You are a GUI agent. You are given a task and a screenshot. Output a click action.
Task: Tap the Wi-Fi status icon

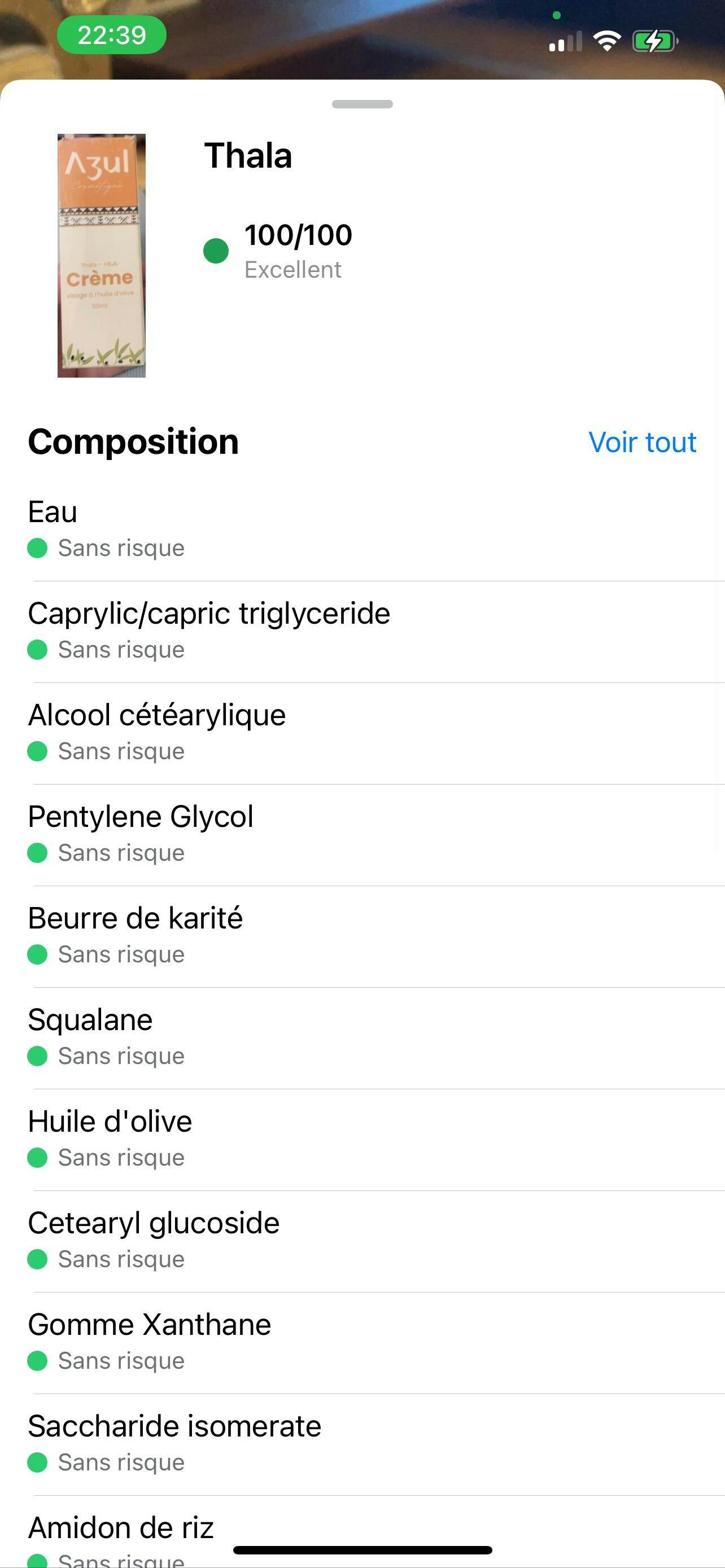tap(606, 41)
